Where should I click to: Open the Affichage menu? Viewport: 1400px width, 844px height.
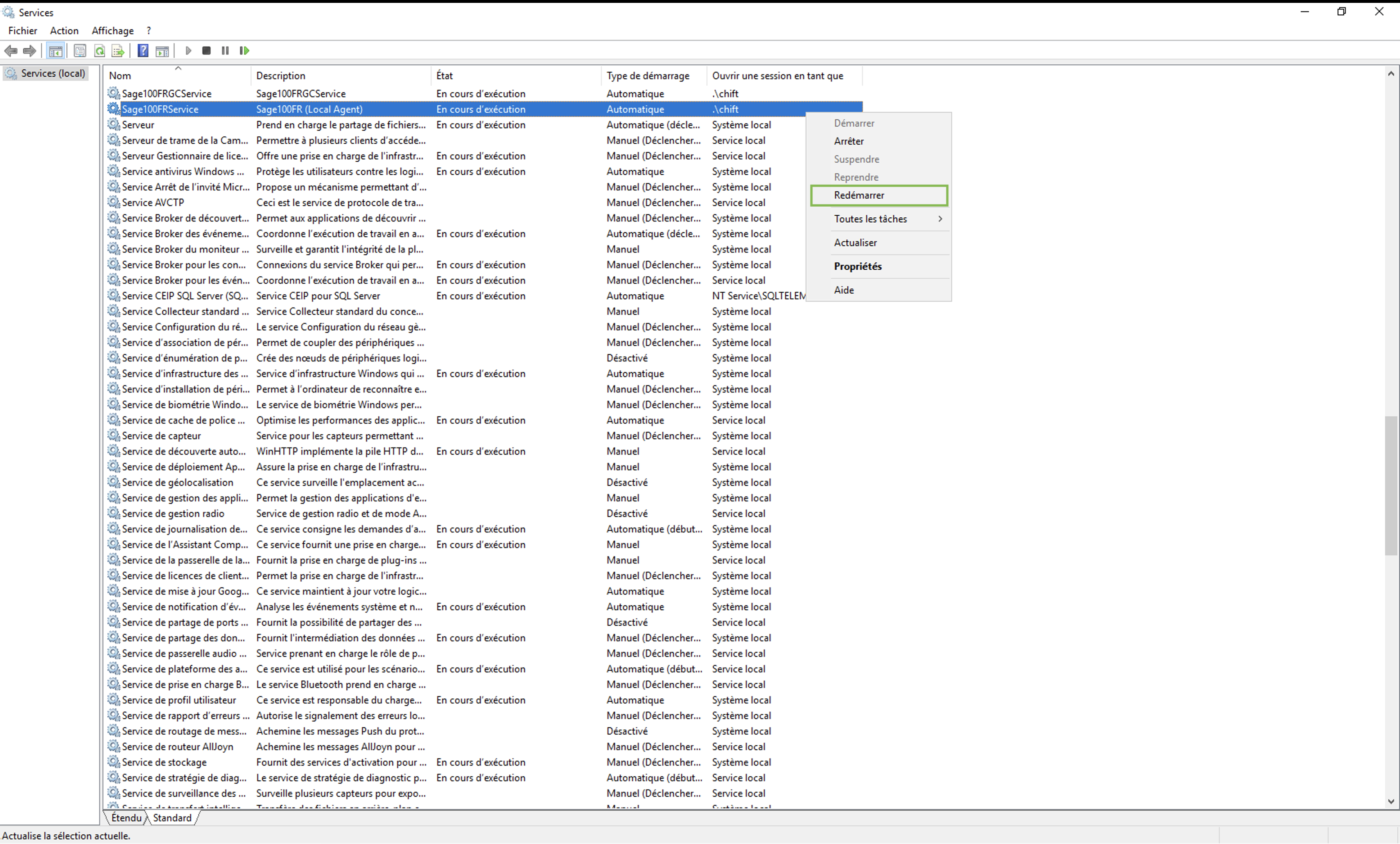(x=113, y=31)
